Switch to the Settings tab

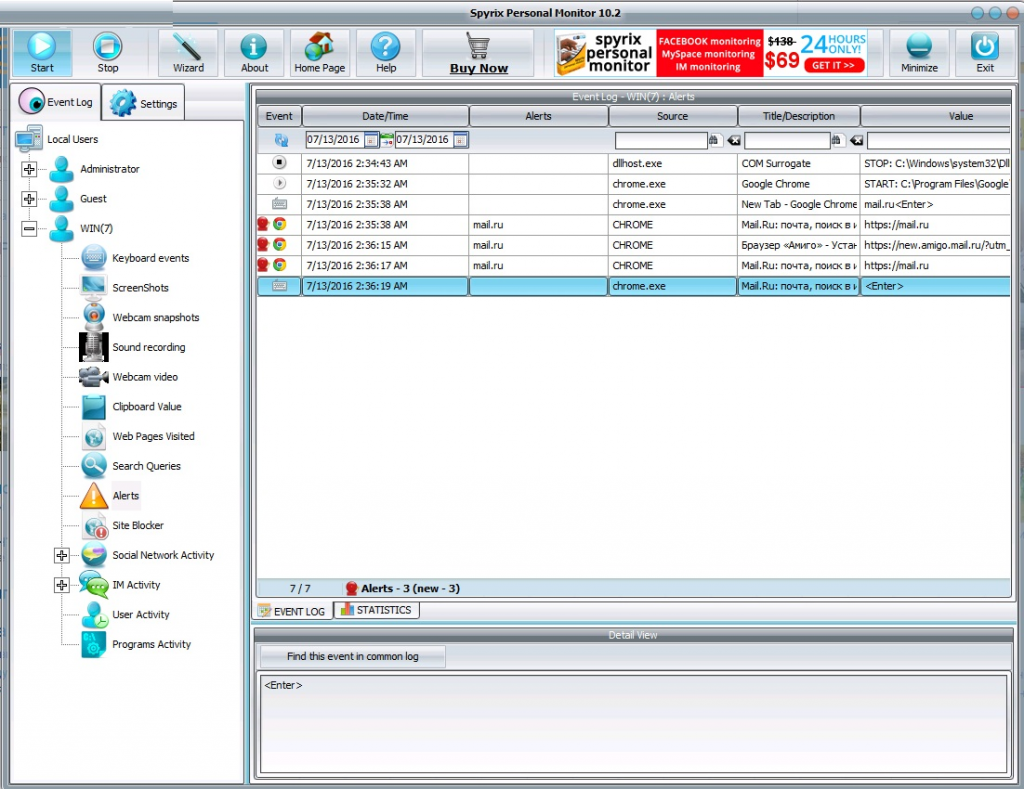pyautogui.click(x=144, y=103)
